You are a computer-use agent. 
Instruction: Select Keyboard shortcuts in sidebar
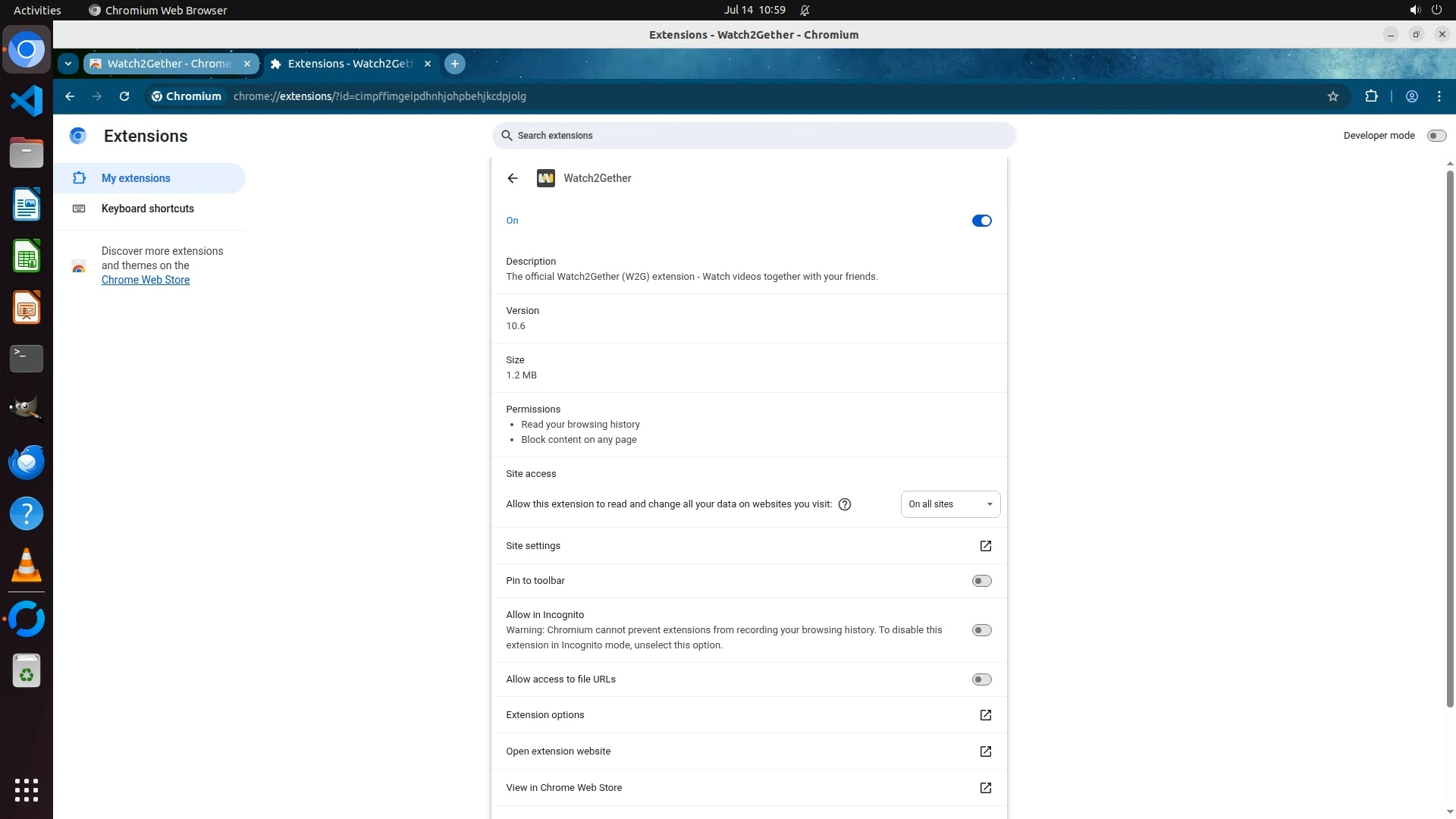[148, 209]
